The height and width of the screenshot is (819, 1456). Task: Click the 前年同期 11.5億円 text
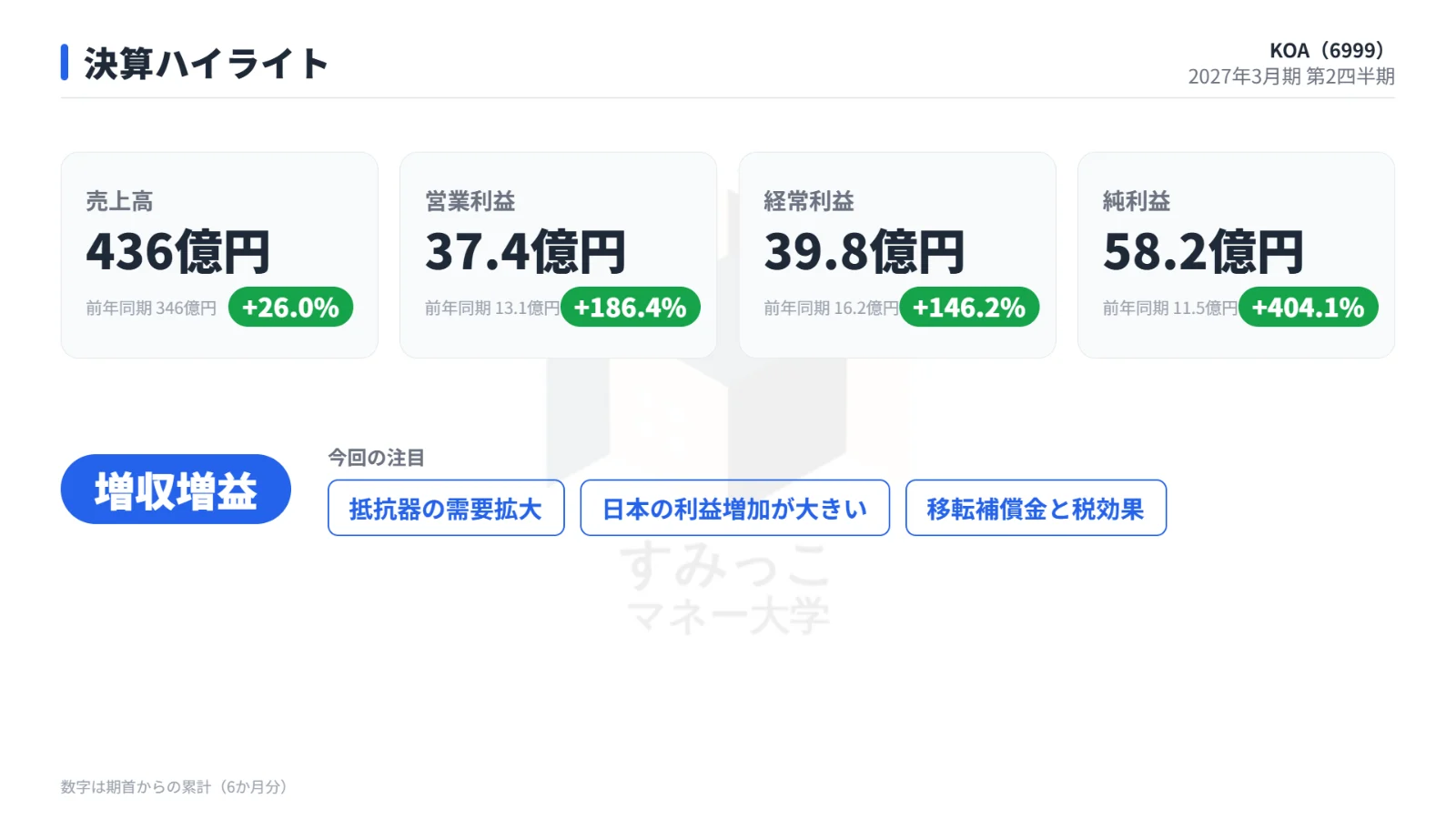coord(1170,308)
